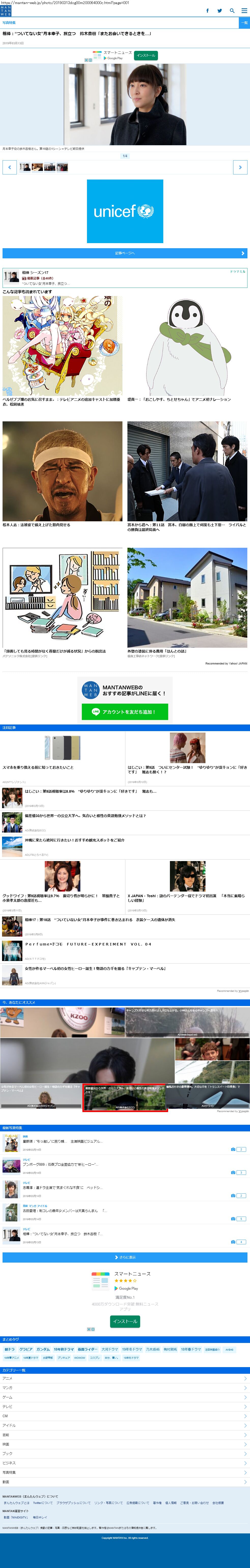Image resolution: width=250 pixels, height=1568 pixels.
Task: Click the green LINE add-friend button
Action: (x=125, y=712)
